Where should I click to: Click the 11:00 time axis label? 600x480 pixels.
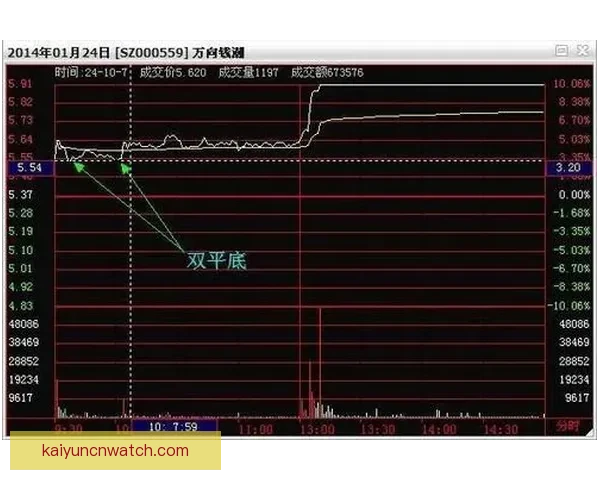click(256, 429)
